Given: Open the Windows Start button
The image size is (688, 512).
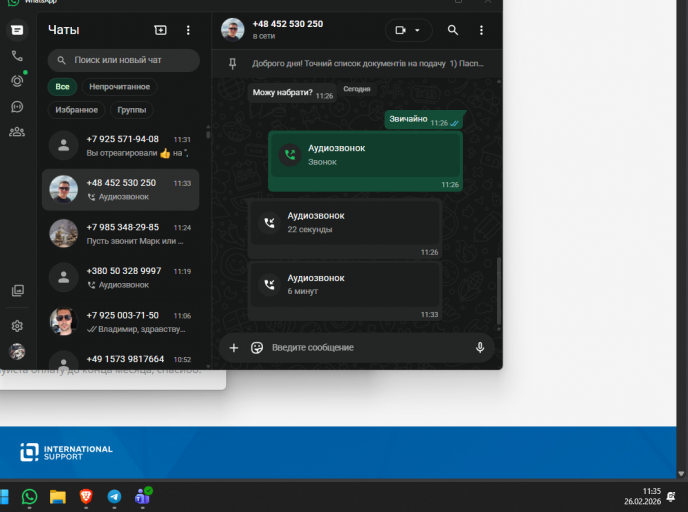Looking at the screenshot, I should [x=4, y=497].
